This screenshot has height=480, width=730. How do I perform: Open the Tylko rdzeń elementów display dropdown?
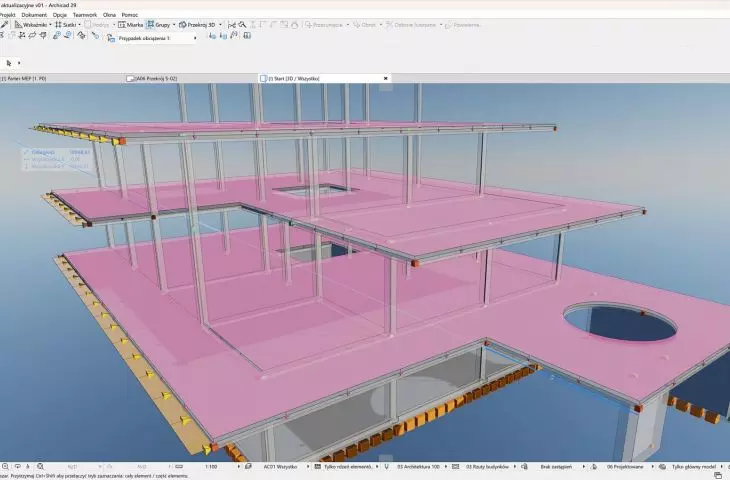click(x=351, y=466)
